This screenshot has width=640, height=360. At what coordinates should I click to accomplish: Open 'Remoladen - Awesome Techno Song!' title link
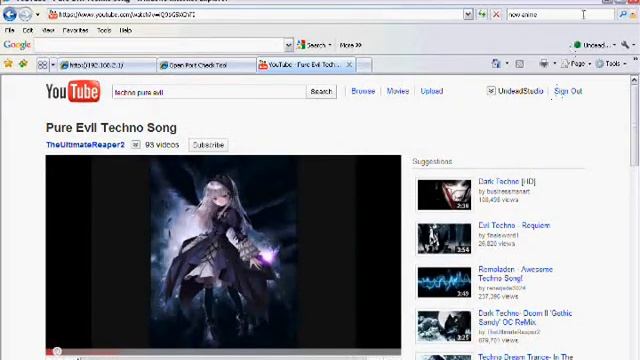click(516, 274)
